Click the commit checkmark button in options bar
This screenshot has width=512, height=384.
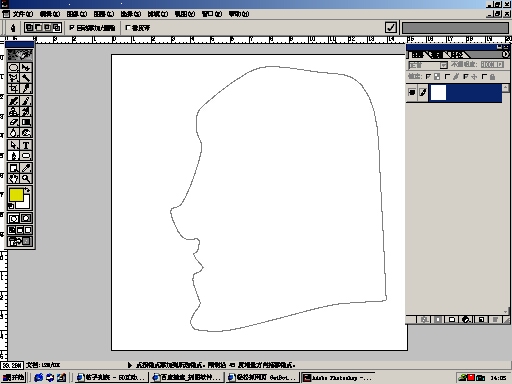point(391,27)
